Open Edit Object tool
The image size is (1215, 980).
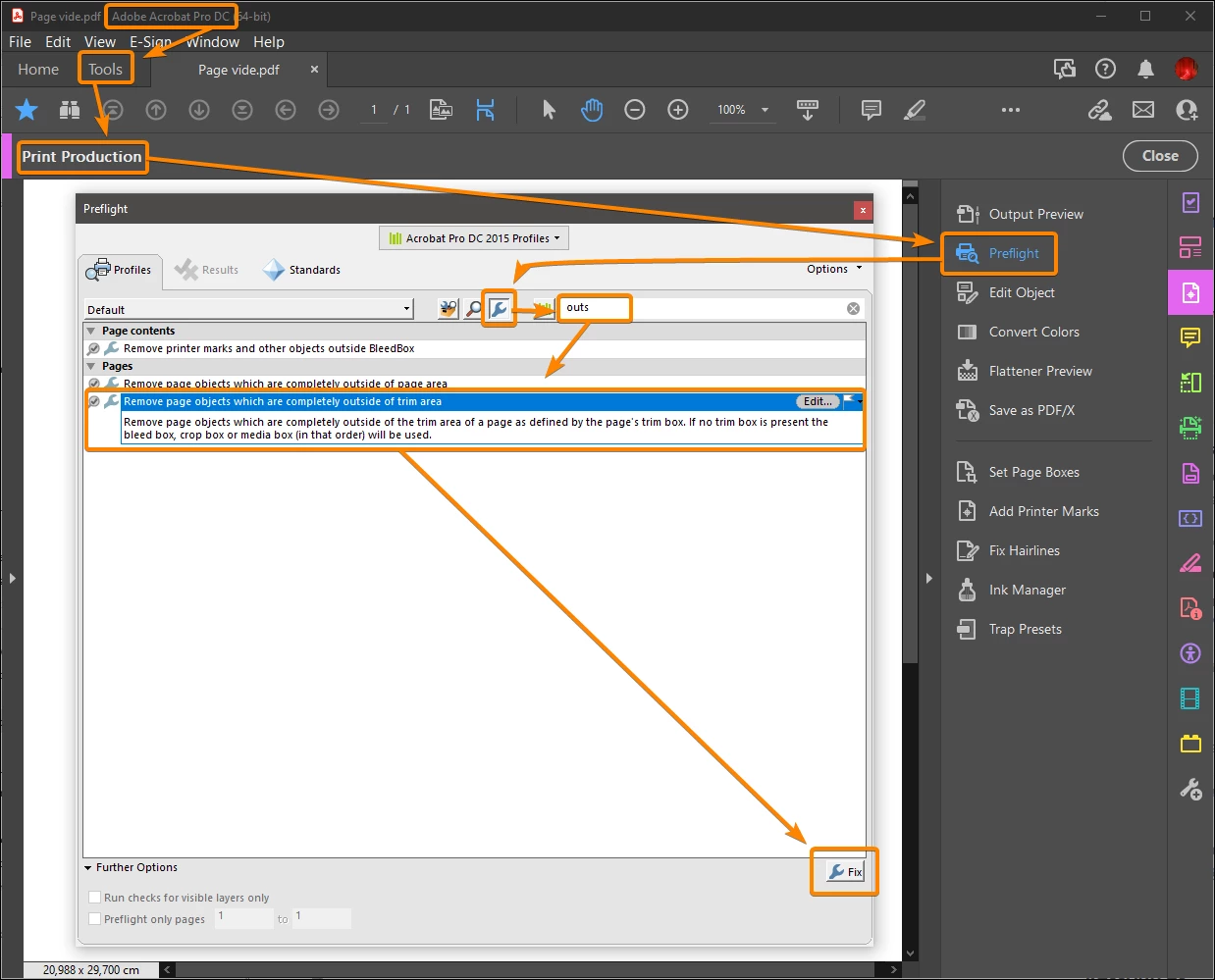point(1006,292)
